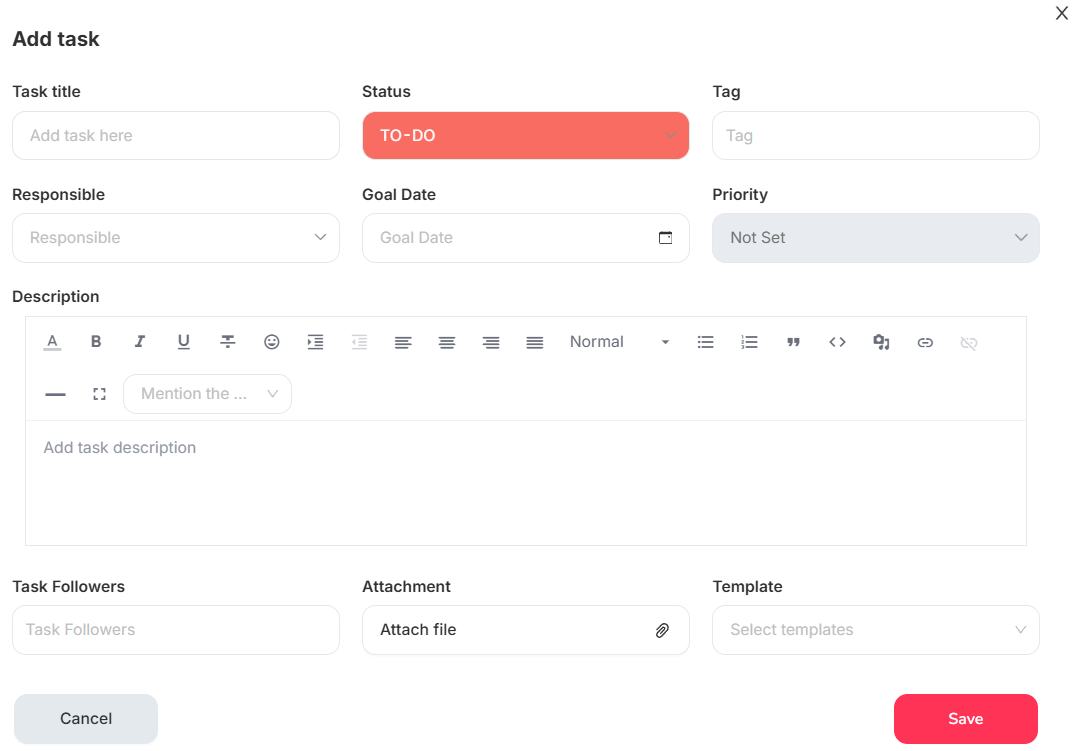Insert a code block in the description
Screen dimensions: 1073x751
tap(838, 341)
